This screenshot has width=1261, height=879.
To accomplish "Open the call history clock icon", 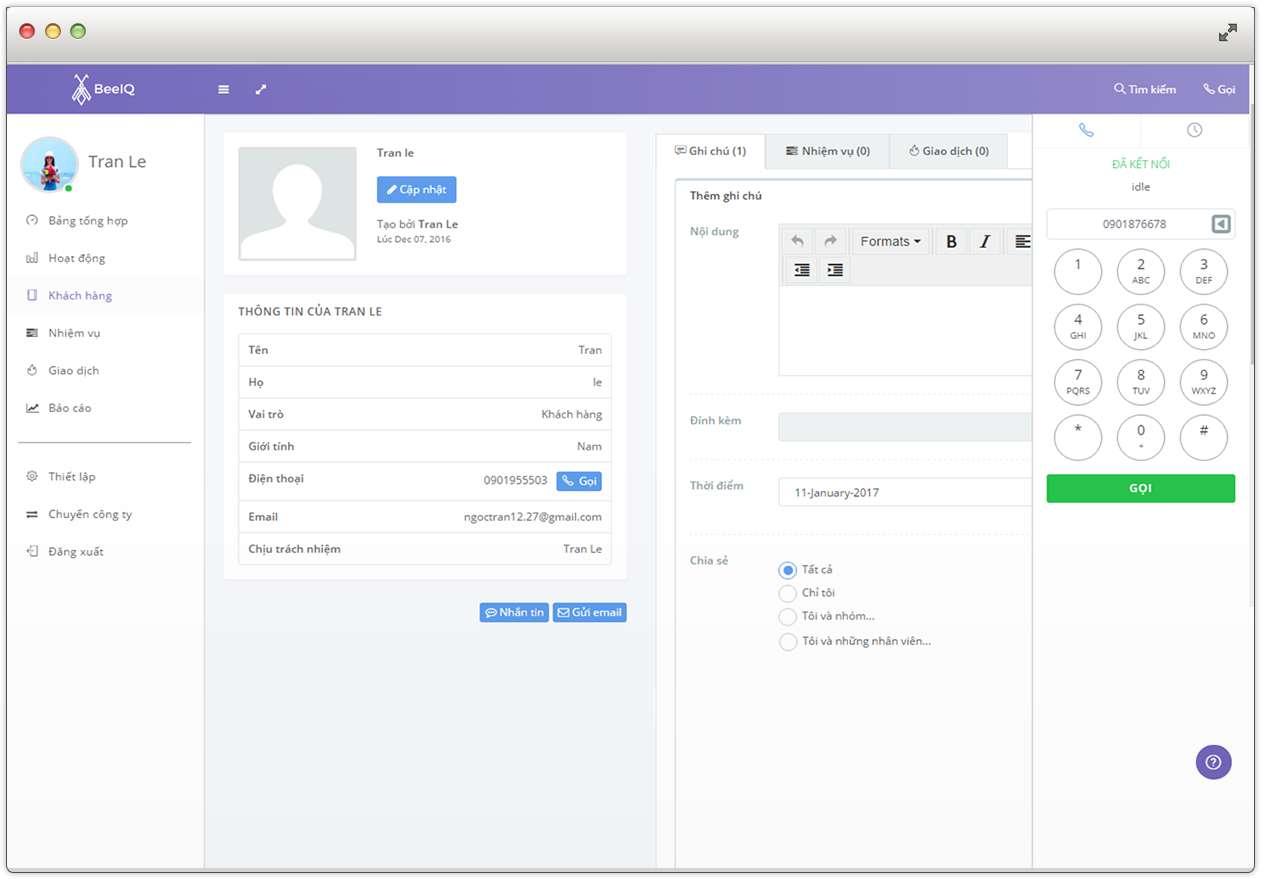I will tap(1194, 130).
